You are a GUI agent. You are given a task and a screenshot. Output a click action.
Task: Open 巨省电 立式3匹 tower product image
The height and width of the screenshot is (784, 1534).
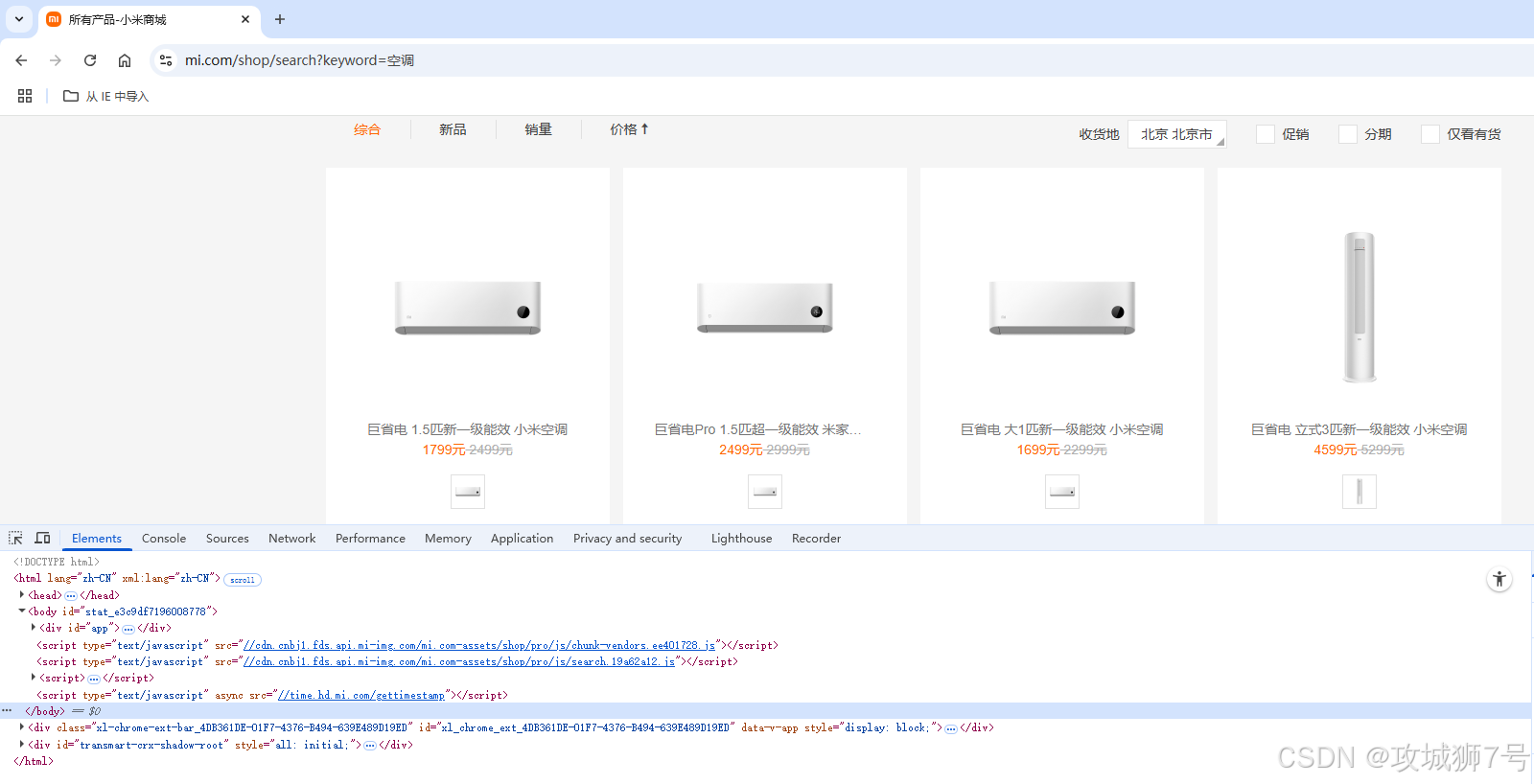pyautogui.click(x=1360, y=307)
